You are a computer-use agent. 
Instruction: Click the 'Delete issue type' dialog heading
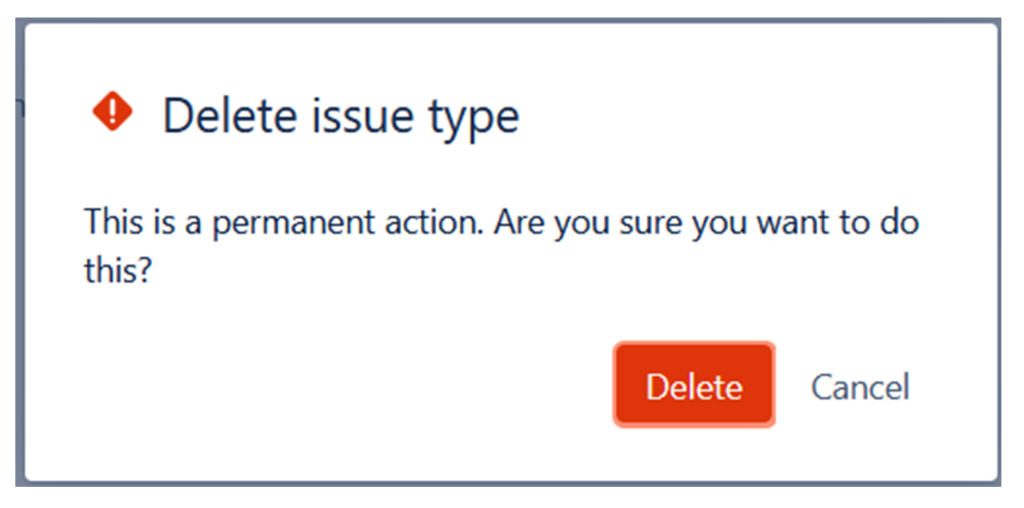point(341,116)
